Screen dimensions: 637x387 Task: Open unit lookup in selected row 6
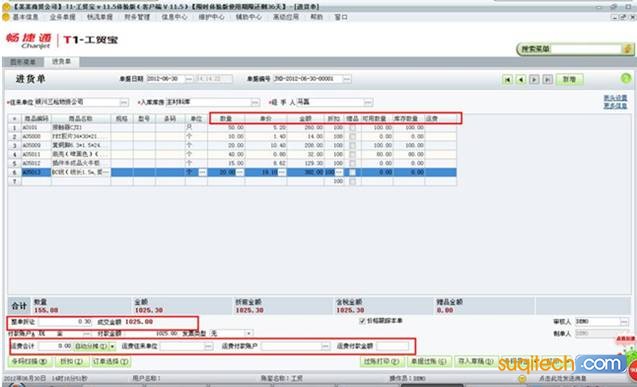tap(202, 172)
